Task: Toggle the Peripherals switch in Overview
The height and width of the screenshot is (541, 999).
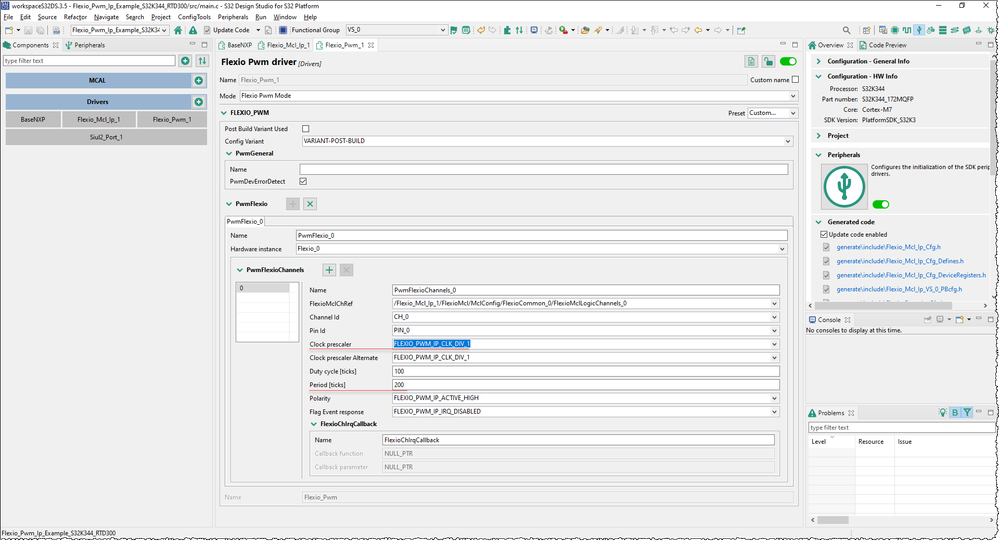Action: pyautogui.click(x=881, y=204)
